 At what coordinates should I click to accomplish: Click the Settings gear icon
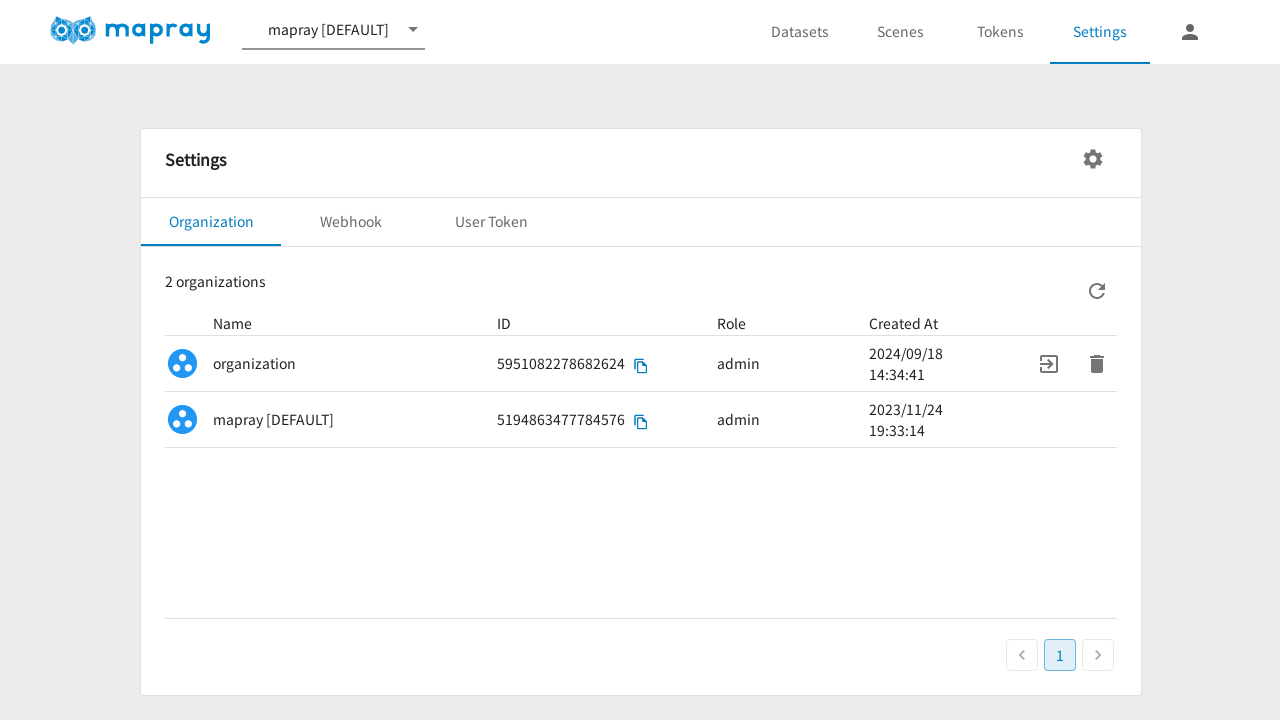[1092, 159]
